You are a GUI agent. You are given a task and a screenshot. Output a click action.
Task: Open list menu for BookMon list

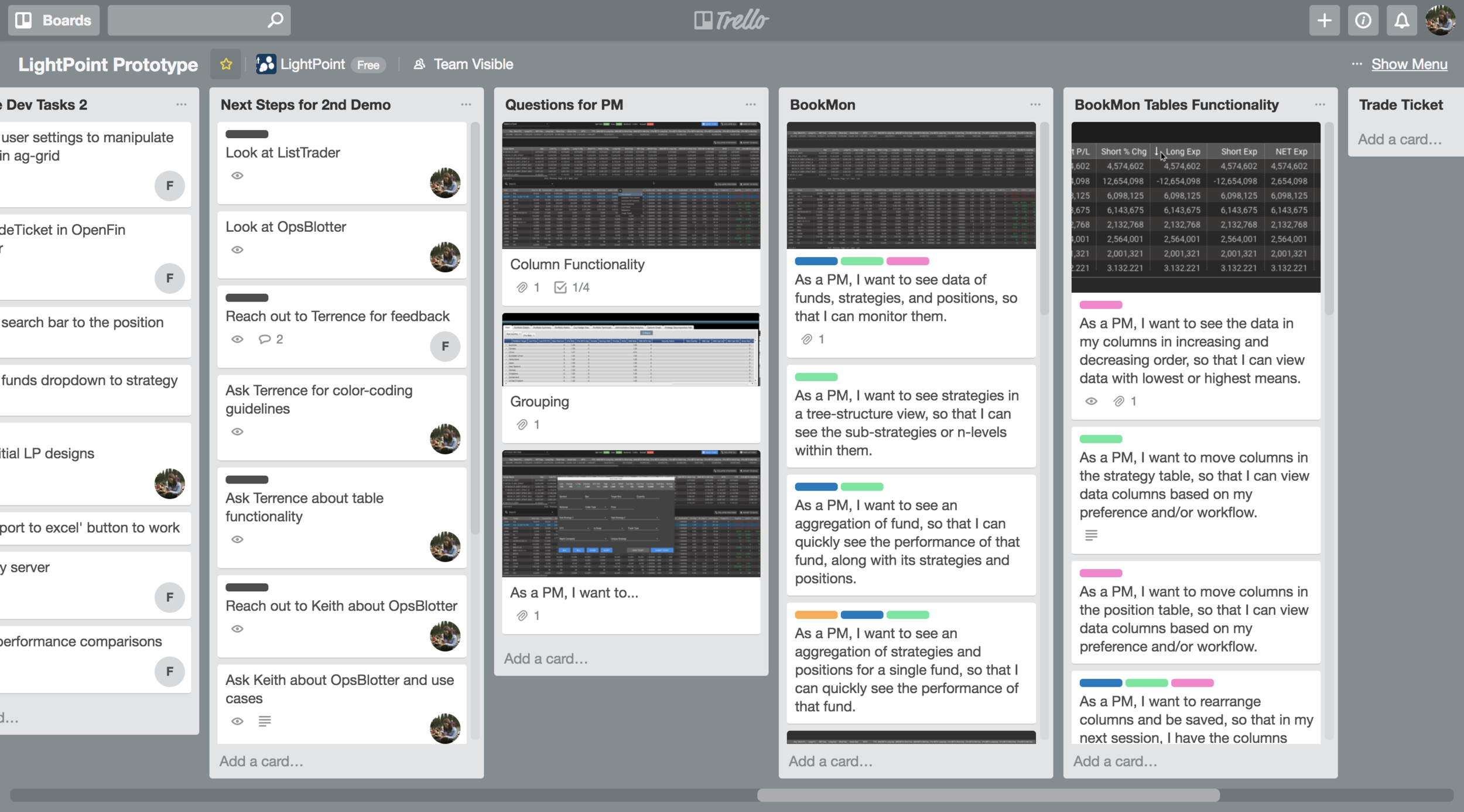pos(1035,105)
